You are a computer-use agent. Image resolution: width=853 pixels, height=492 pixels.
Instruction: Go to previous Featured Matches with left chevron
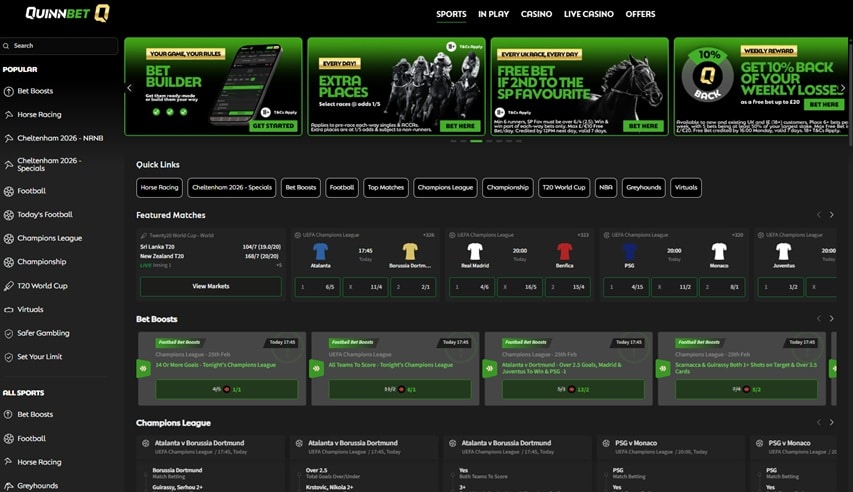[819, 215]
